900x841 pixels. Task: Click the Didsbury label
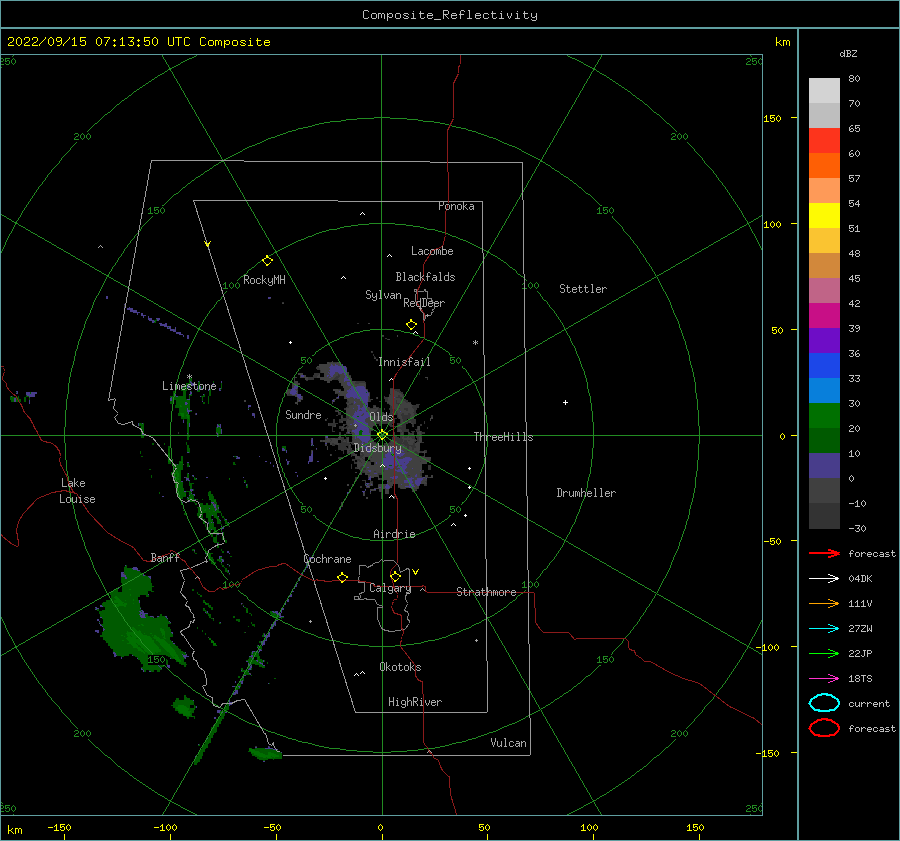[377, 448]
